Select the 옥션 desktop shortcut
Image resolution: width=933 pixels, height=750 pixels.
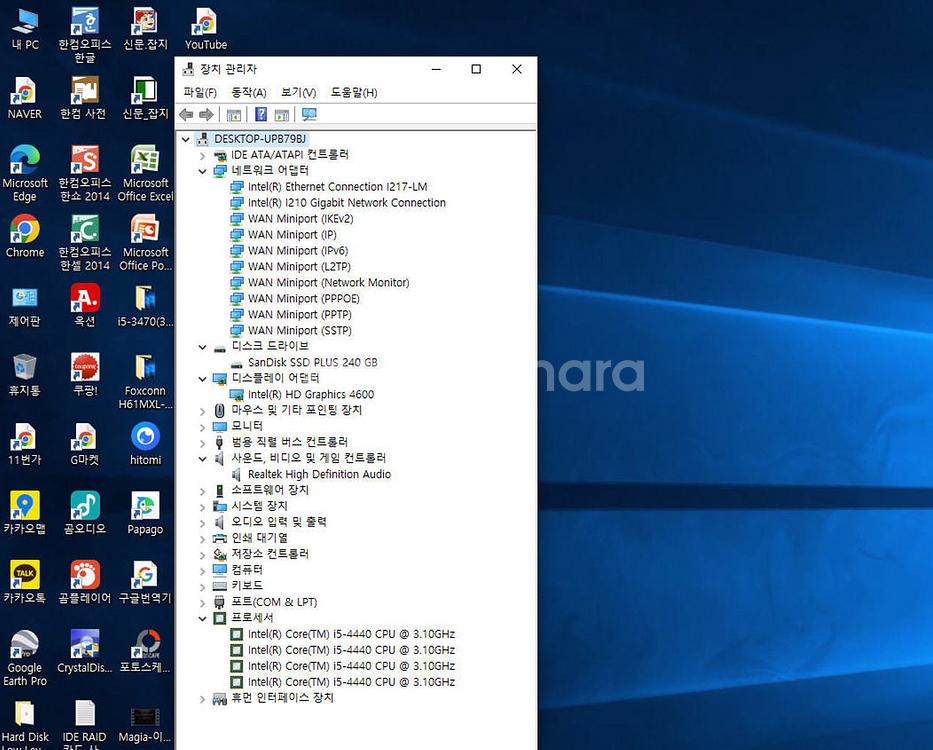[84, 307]
